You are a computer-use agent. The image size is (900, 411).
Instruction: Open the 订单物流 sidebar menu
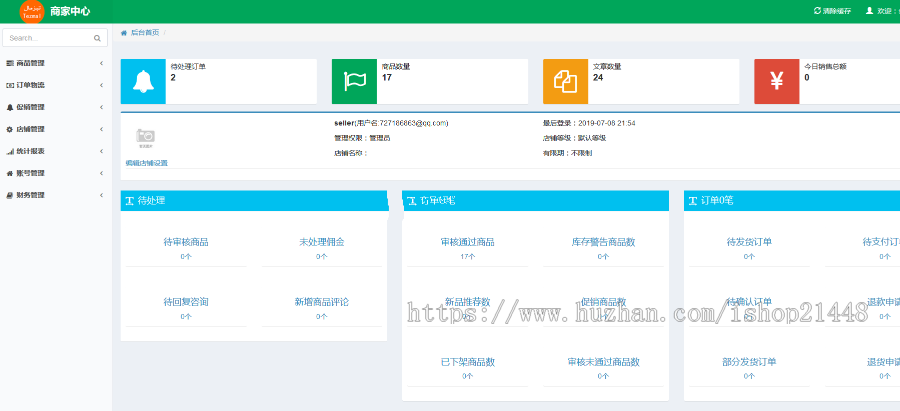(x=56, y=85)
